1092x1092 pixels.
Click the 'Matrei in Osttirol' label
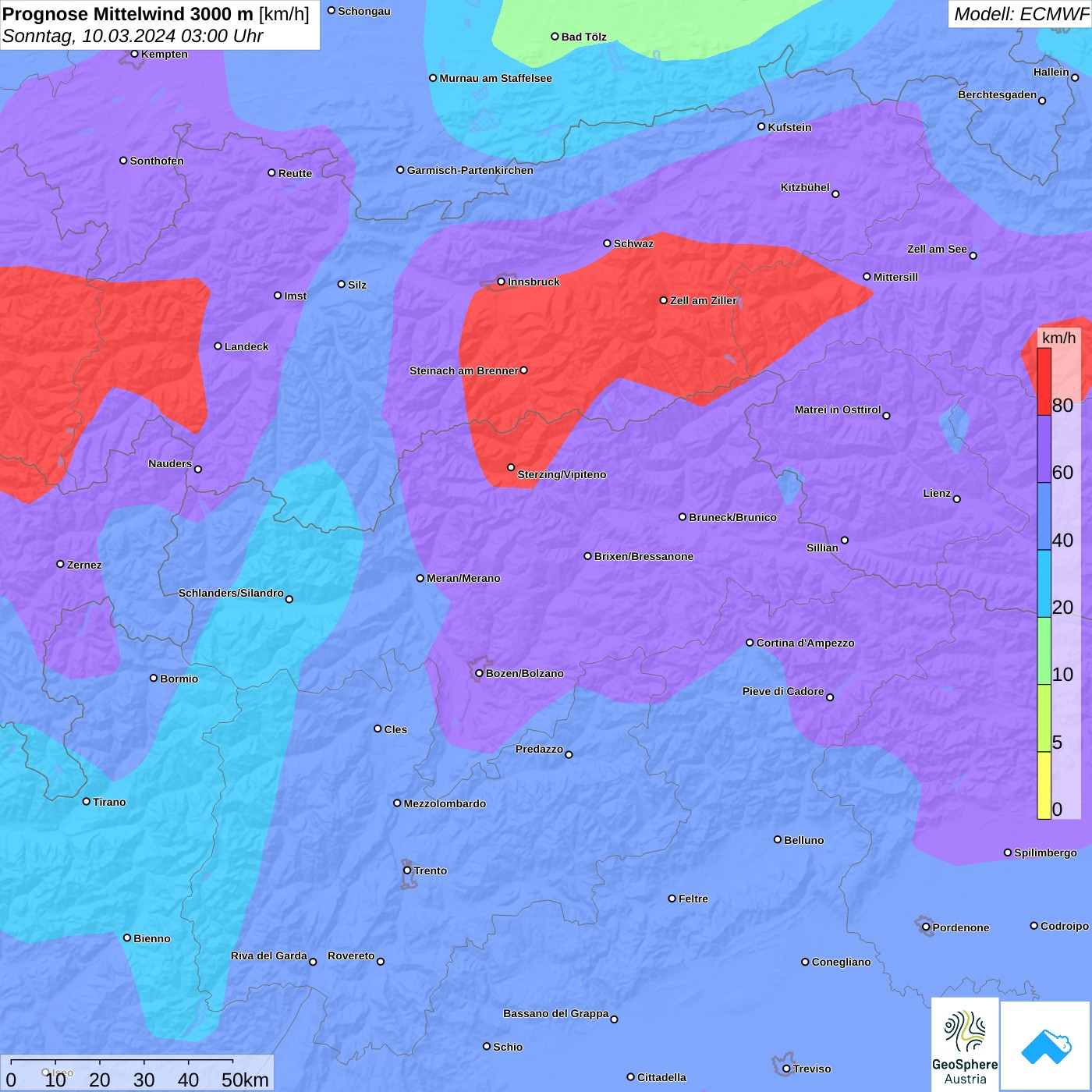point(838,409)
